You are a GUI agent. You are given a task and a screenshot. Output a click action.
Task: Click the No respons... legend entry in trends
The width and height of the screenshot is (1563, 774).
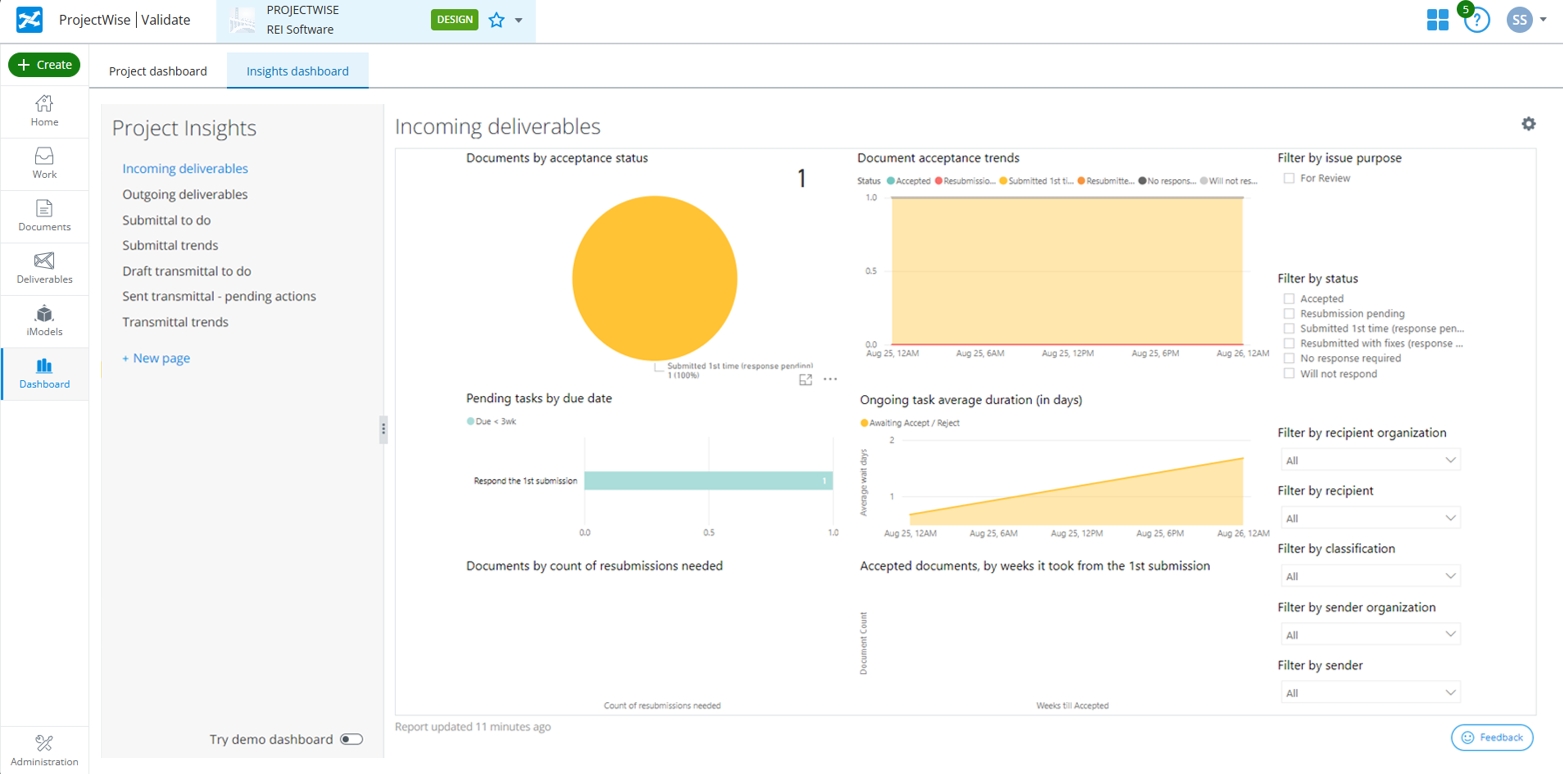coord(1167,181)
